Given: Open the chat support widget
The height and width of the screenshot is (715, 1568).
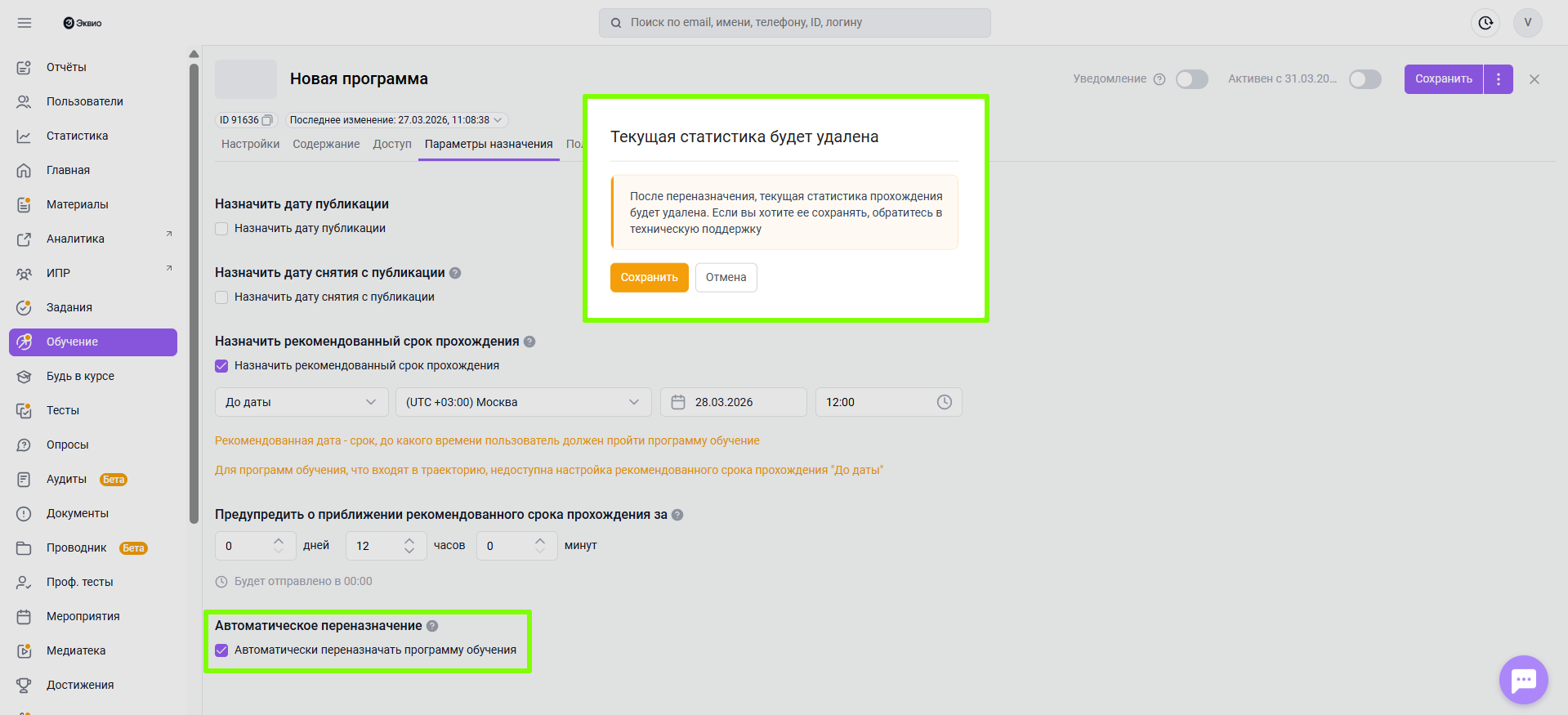Looking at the screenshot, I should point(1523,680).
